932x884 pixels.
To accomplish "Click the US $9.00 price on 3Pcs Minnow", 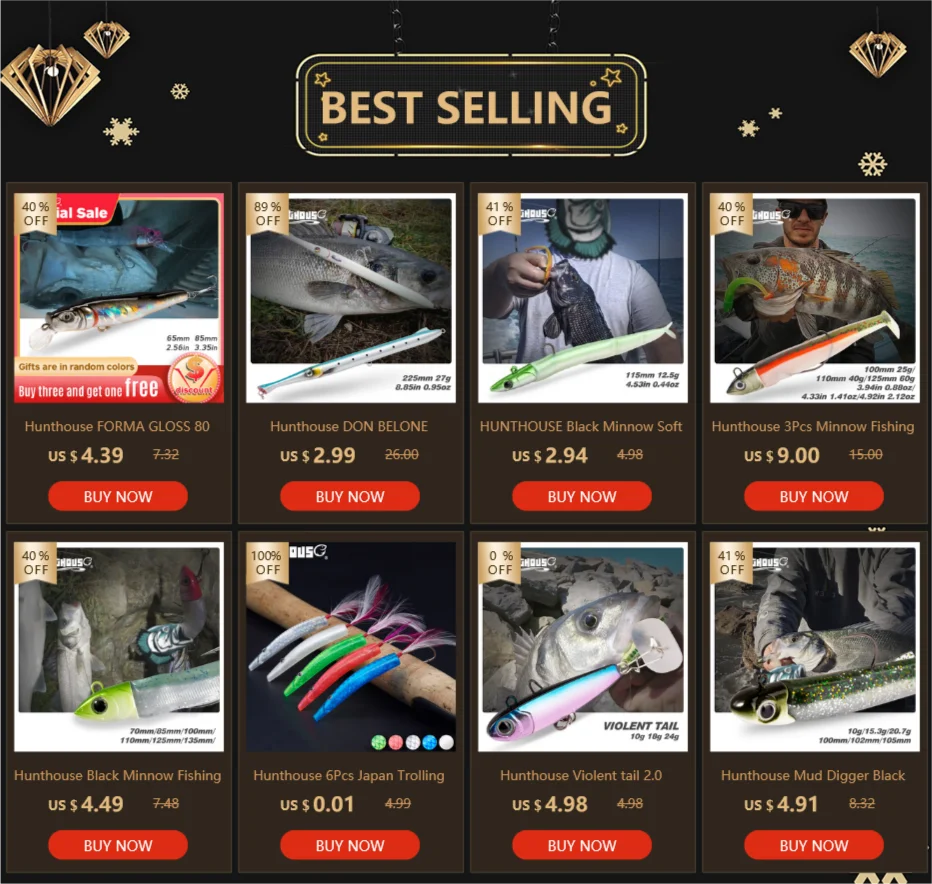I will 782,455.
